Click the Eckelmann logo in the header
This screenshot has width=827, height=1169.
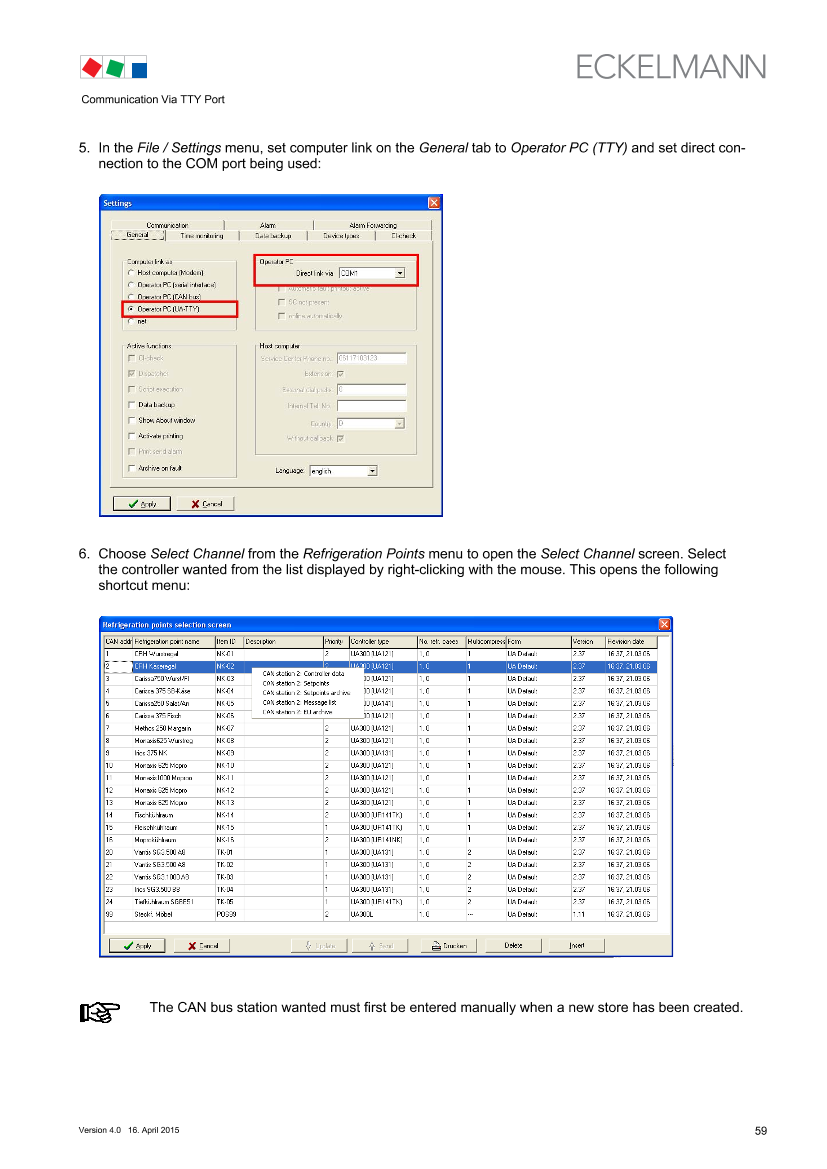(x=671, y=67)
